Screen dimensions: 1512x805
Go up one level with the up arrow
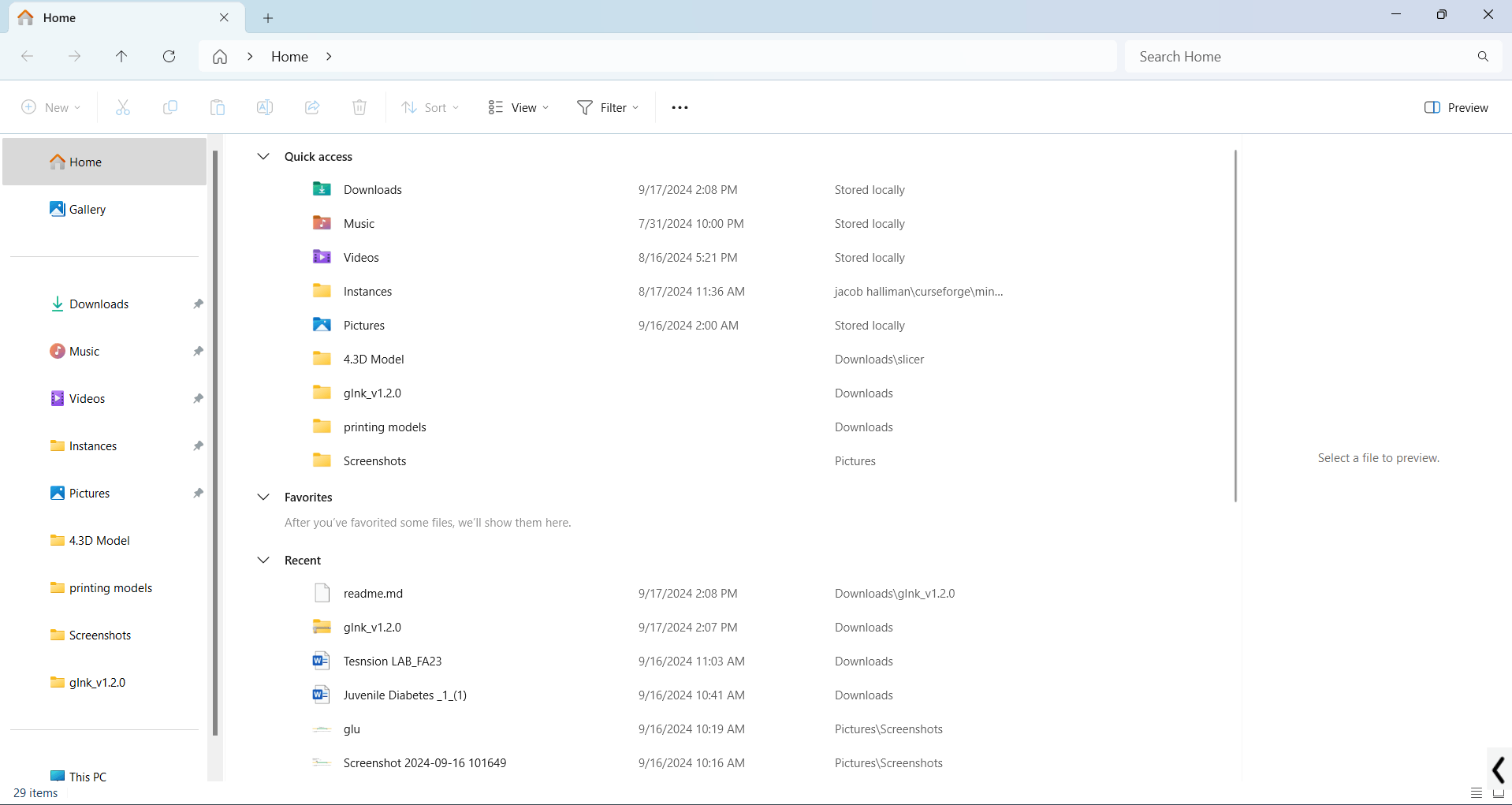(121, 56)
